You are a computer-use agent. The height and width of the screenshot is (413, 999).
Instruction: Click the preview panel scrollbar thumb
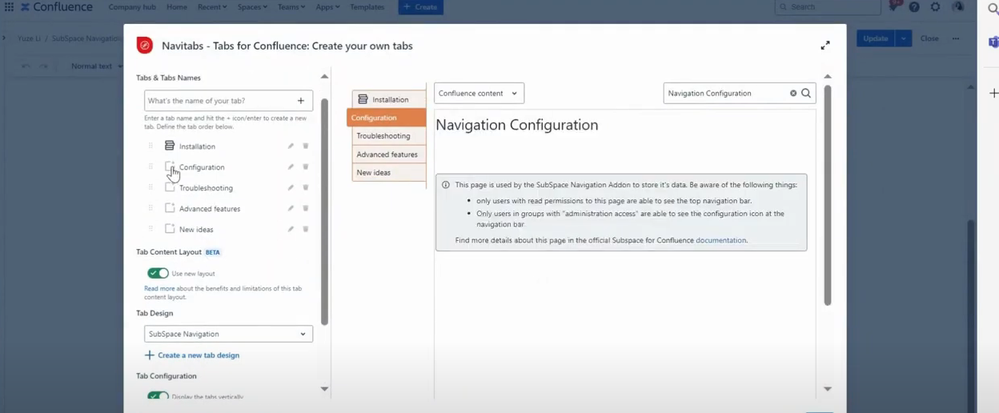click(x=828, y=195)
